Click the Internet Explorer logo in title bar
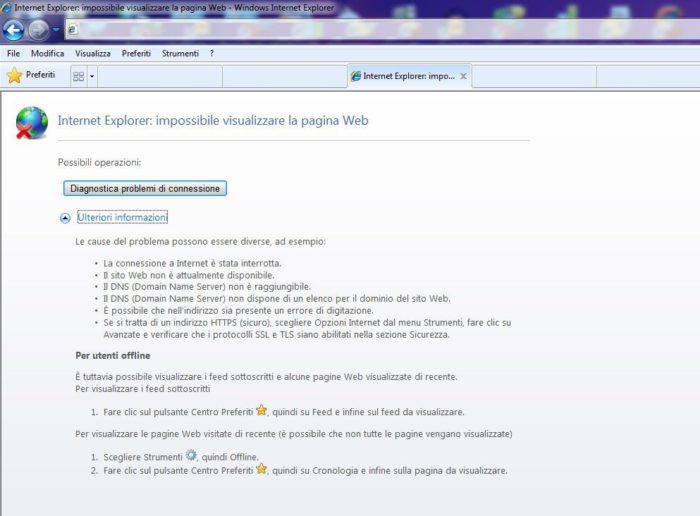 [6, 8]
